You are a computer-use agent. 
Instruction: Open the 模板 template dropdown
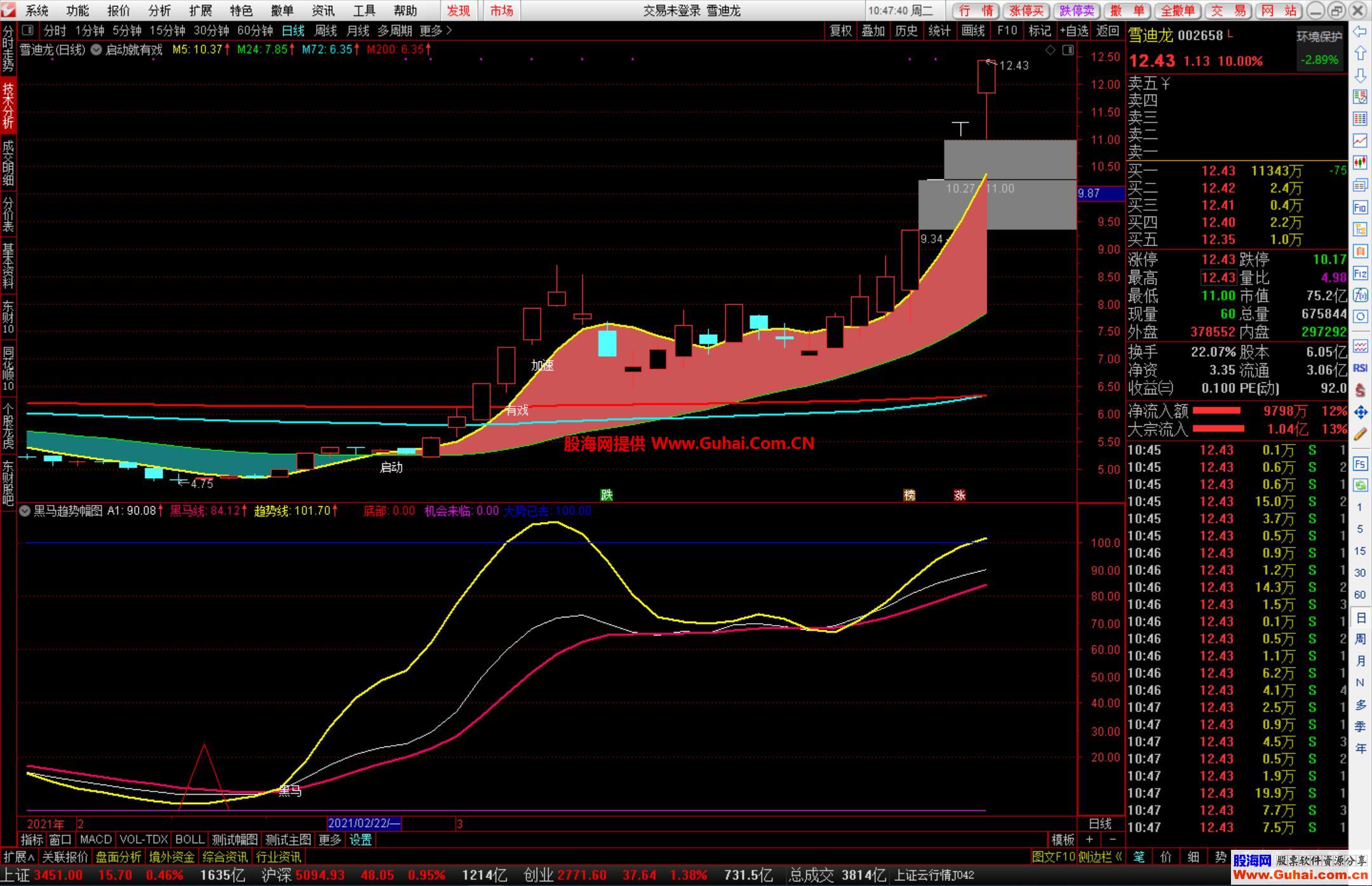pos(1063,840)
